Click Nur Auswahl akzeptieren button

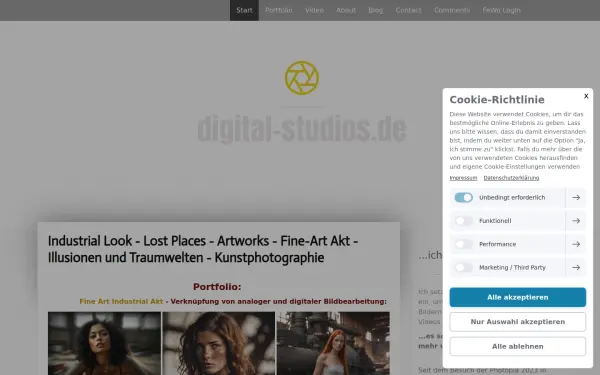517,322
